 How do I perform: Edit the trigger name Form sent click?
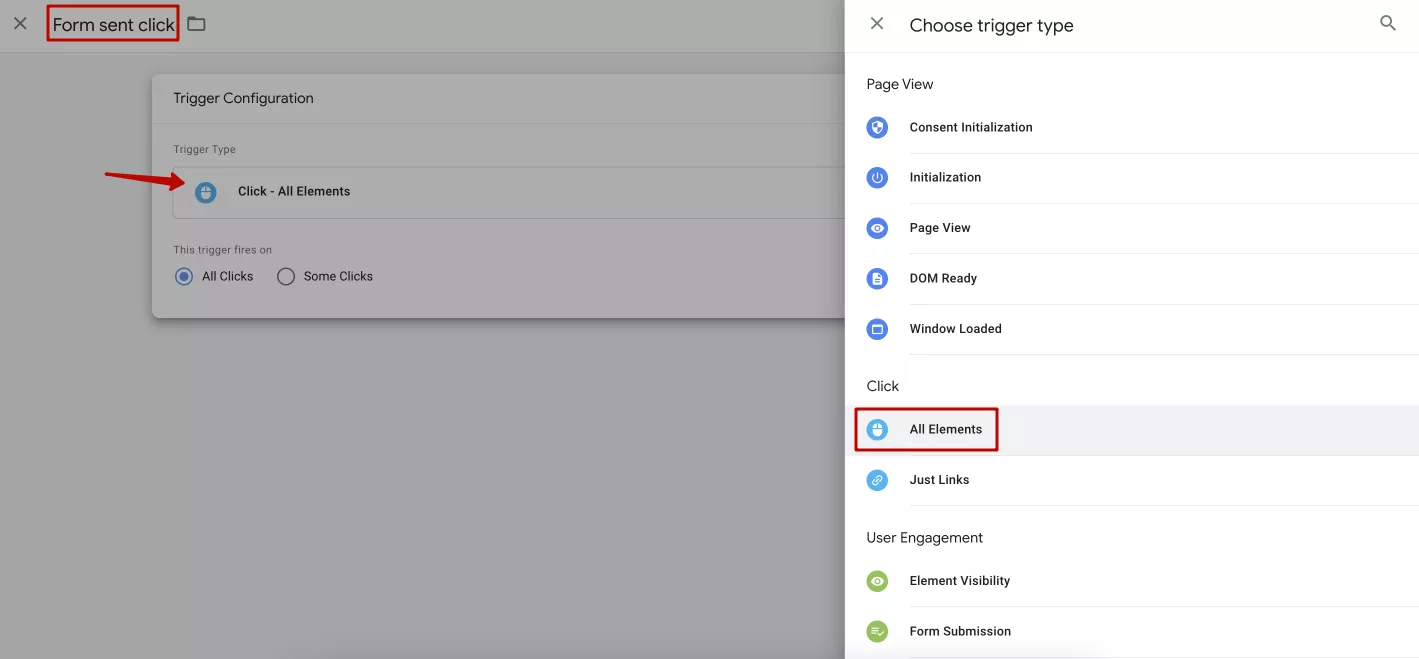(x=113, y=24)
